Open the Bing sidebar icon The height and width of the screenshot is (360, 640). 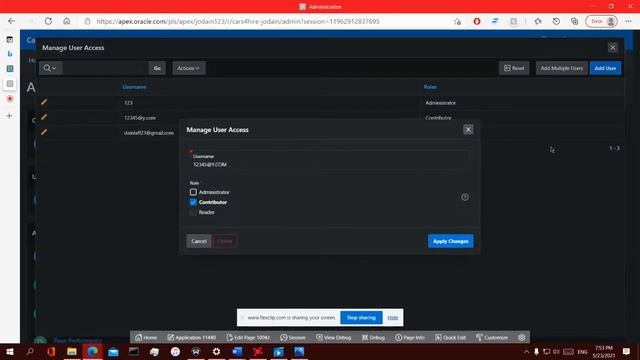10,54
